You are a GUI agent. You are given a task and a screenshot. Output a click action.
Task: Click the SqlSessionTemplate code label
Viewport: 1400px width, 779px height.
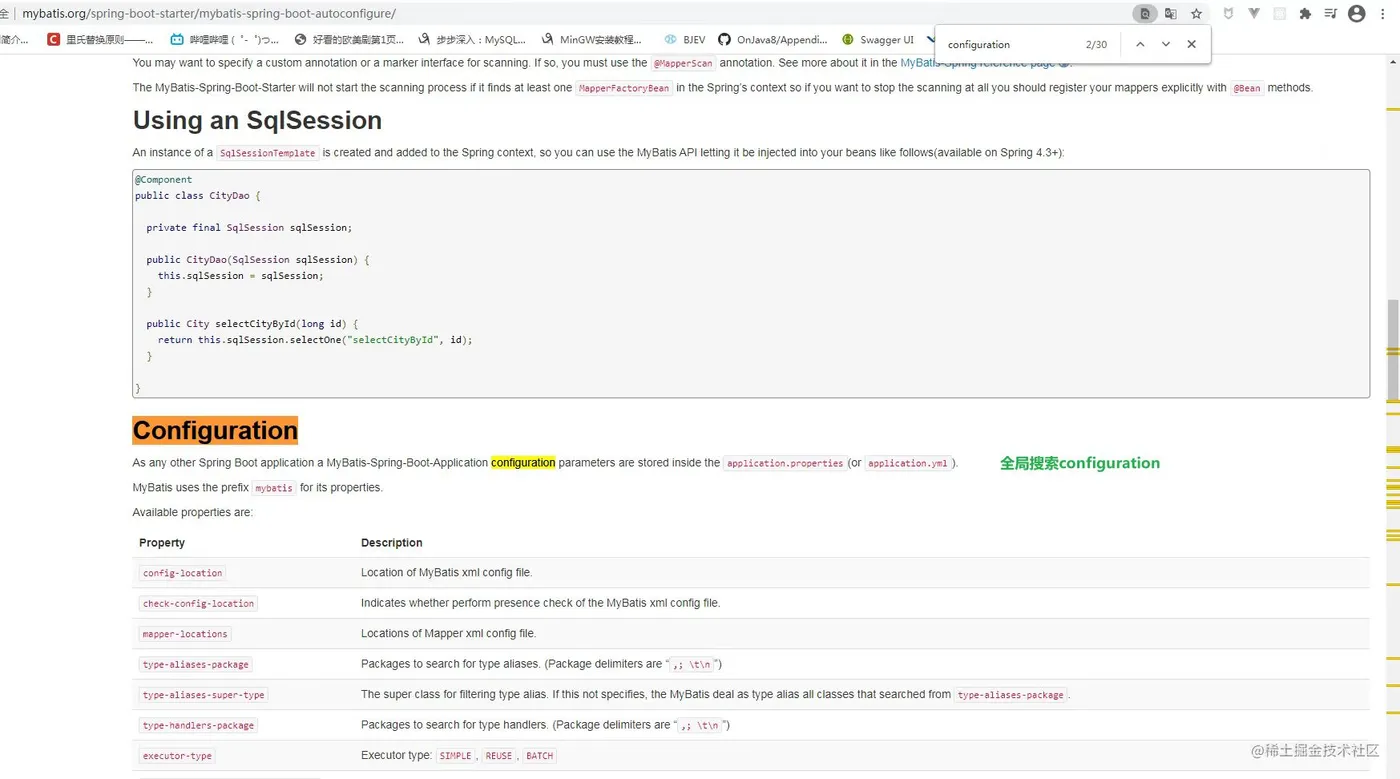(267, 153)
